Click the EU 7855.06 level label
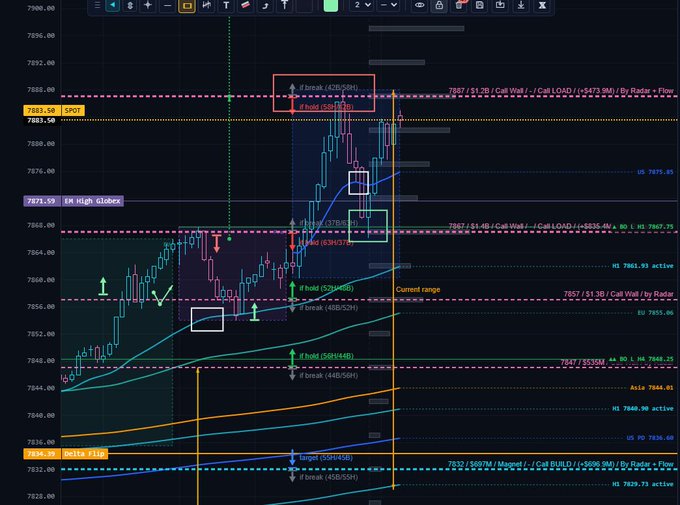Viewport: 680px width, 505px height. pyautogui.click(x=655, y=313)
